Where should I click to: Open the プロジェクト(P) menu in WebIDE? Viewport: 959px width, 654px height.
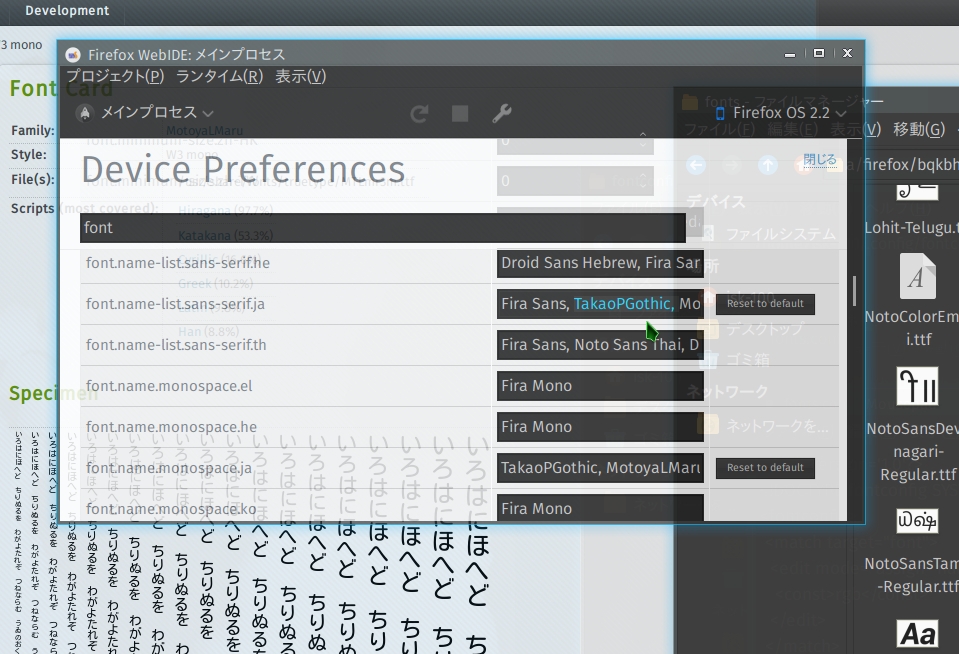[115, 76]
